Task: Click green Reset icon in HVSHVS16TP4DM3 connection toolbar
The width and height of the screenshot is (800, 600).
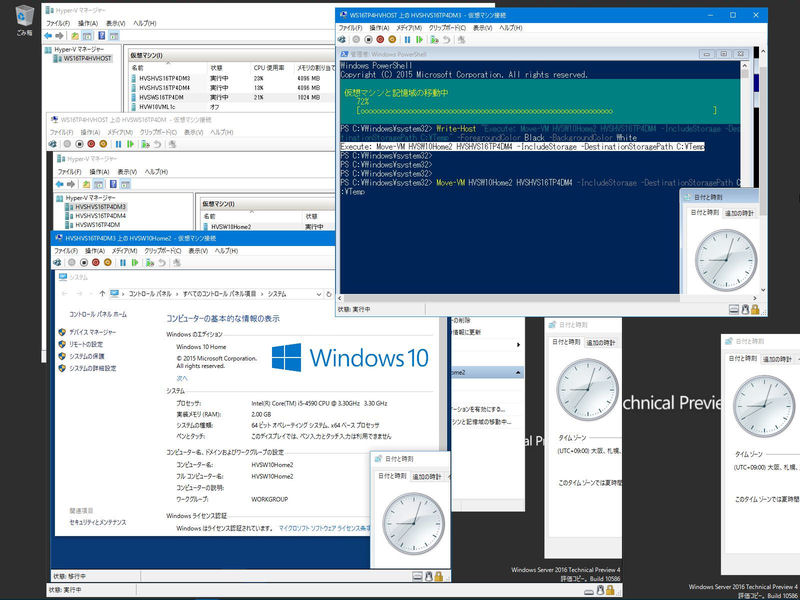Action: 419,39
